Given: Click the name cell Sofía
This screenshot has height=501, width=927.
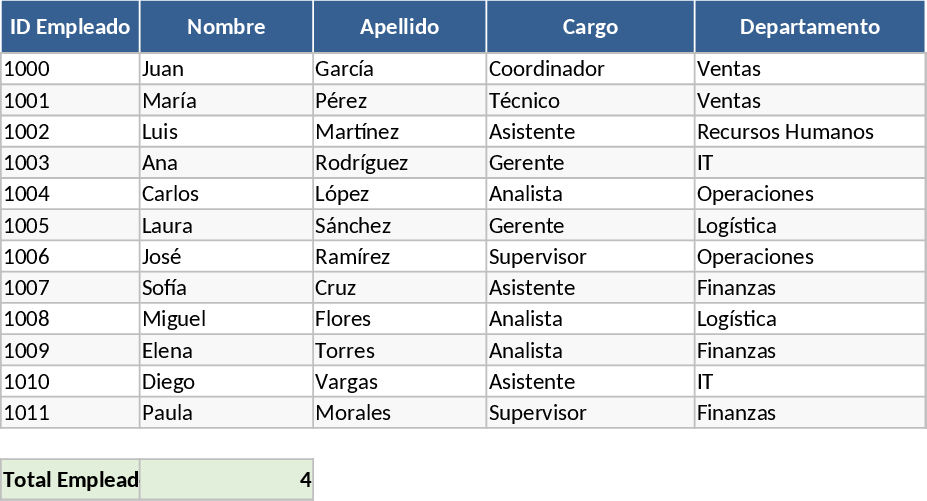Looking at the screenshot, I should tap(226, 288).
